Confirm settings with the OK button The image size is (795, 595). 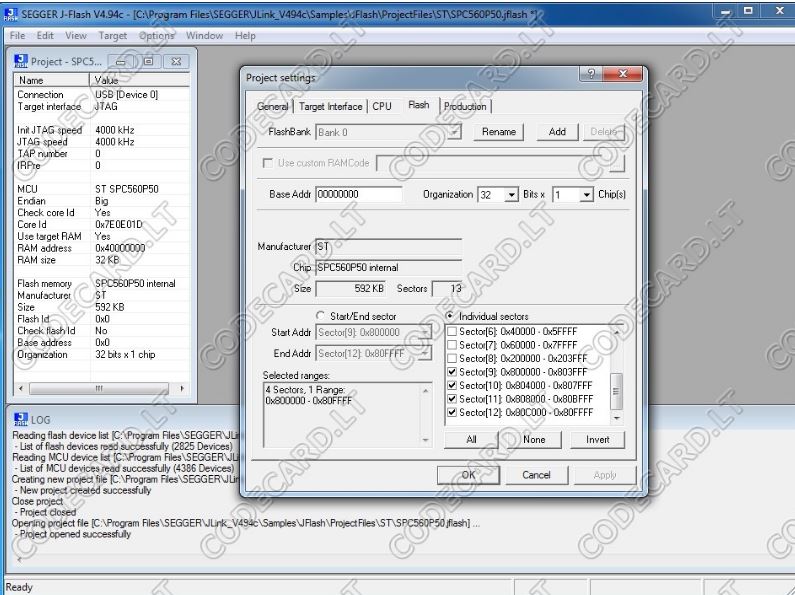(468, 475)
